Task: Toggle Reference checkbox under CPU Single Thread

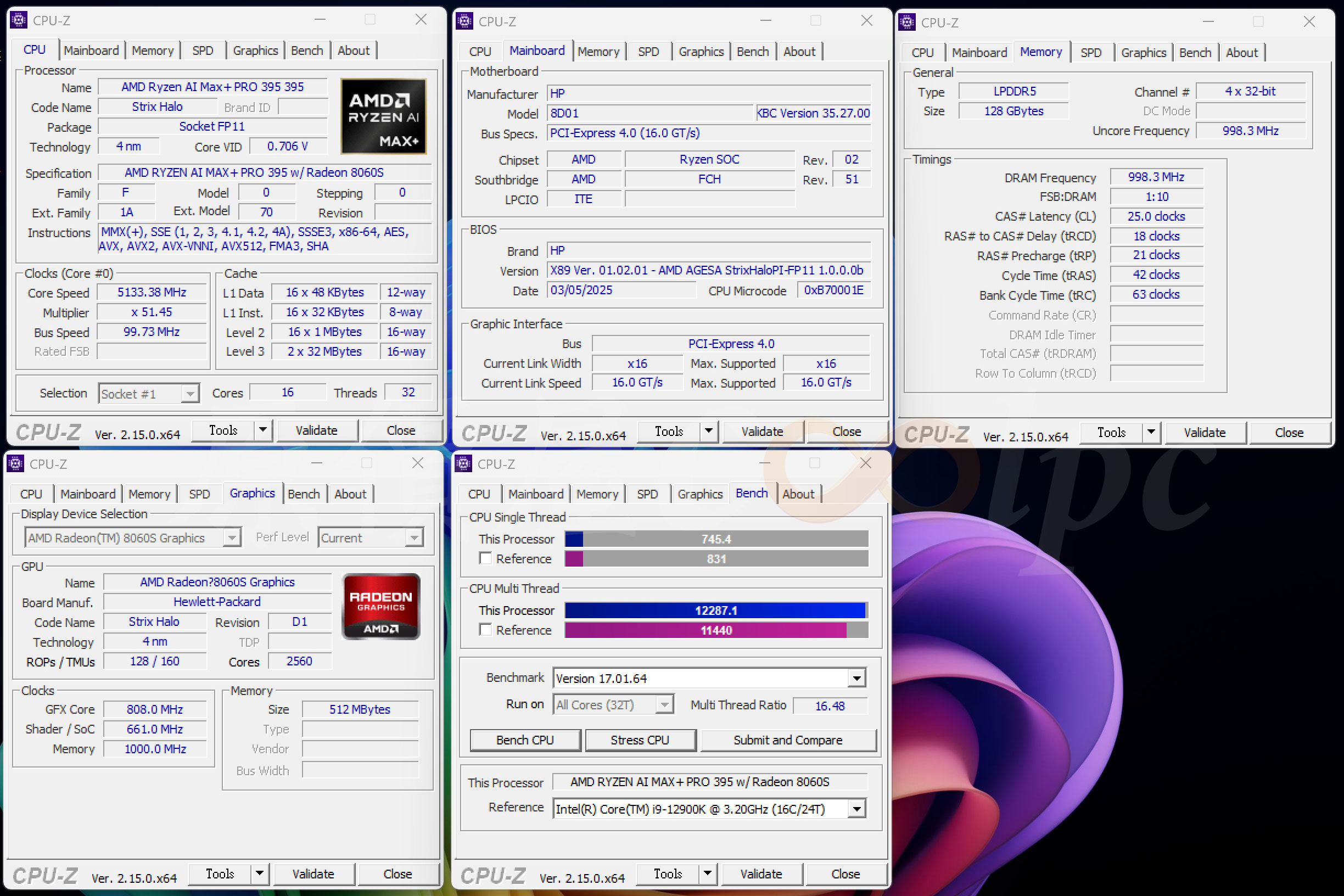Action: point(486,558)
